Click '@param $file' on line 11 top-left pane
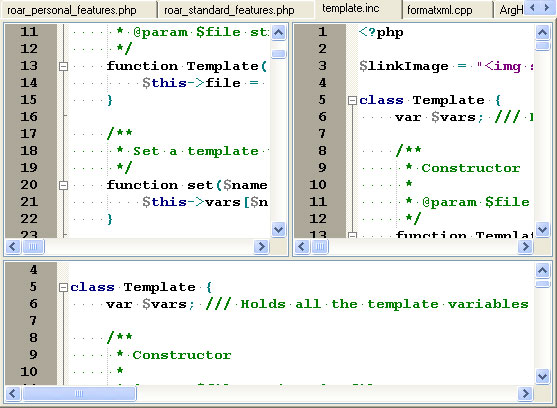 coord(187,32)
